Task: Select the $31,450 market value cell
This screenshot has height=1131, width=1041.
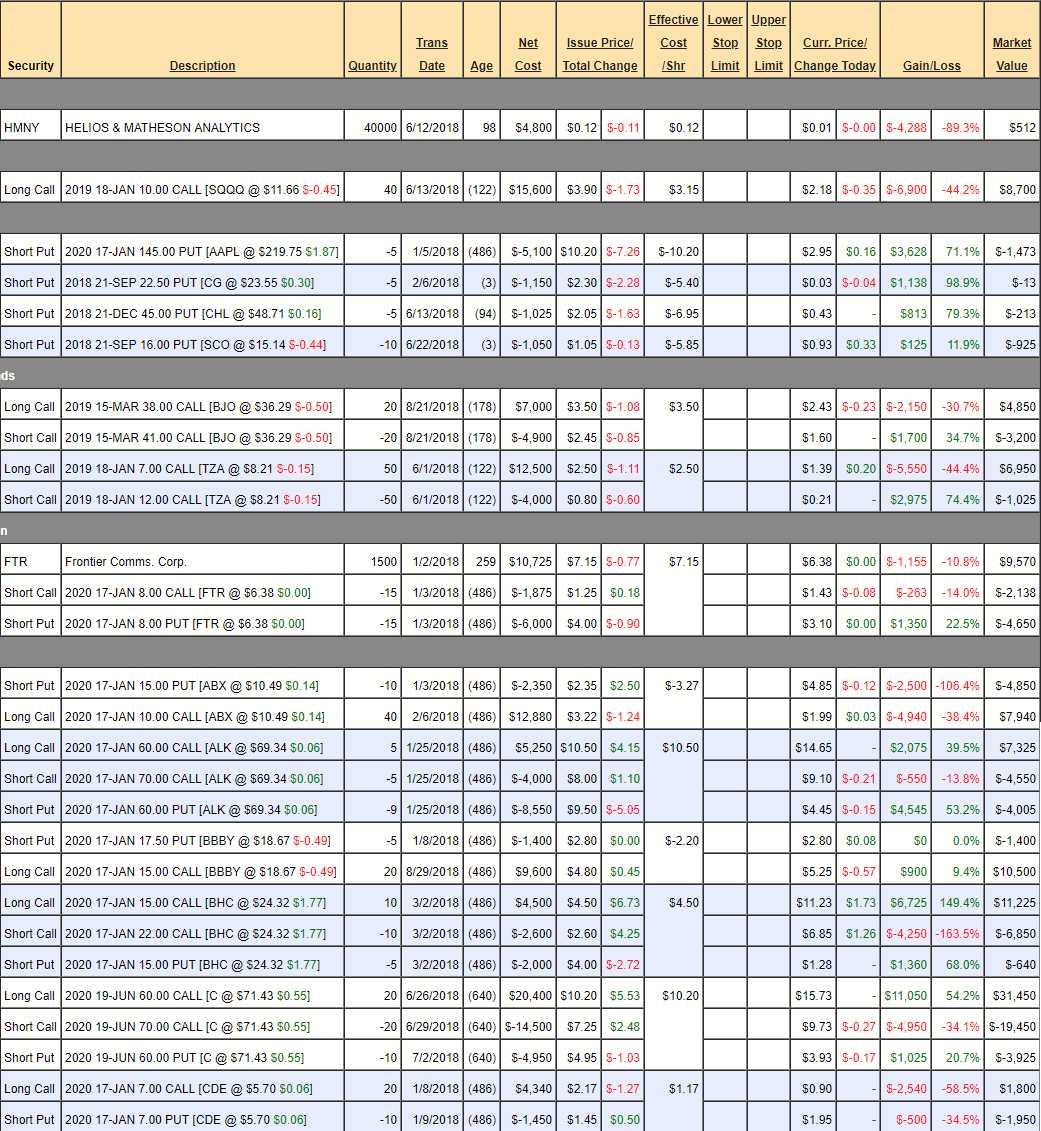Action: click(1011, 996)
